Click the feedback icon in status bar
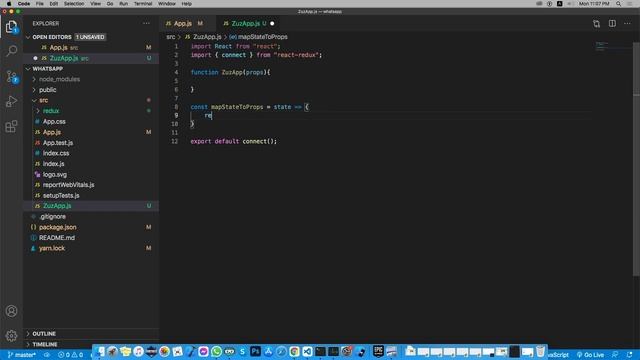The image size is (640, 360). pyautogui.click(x=615, y=355)
